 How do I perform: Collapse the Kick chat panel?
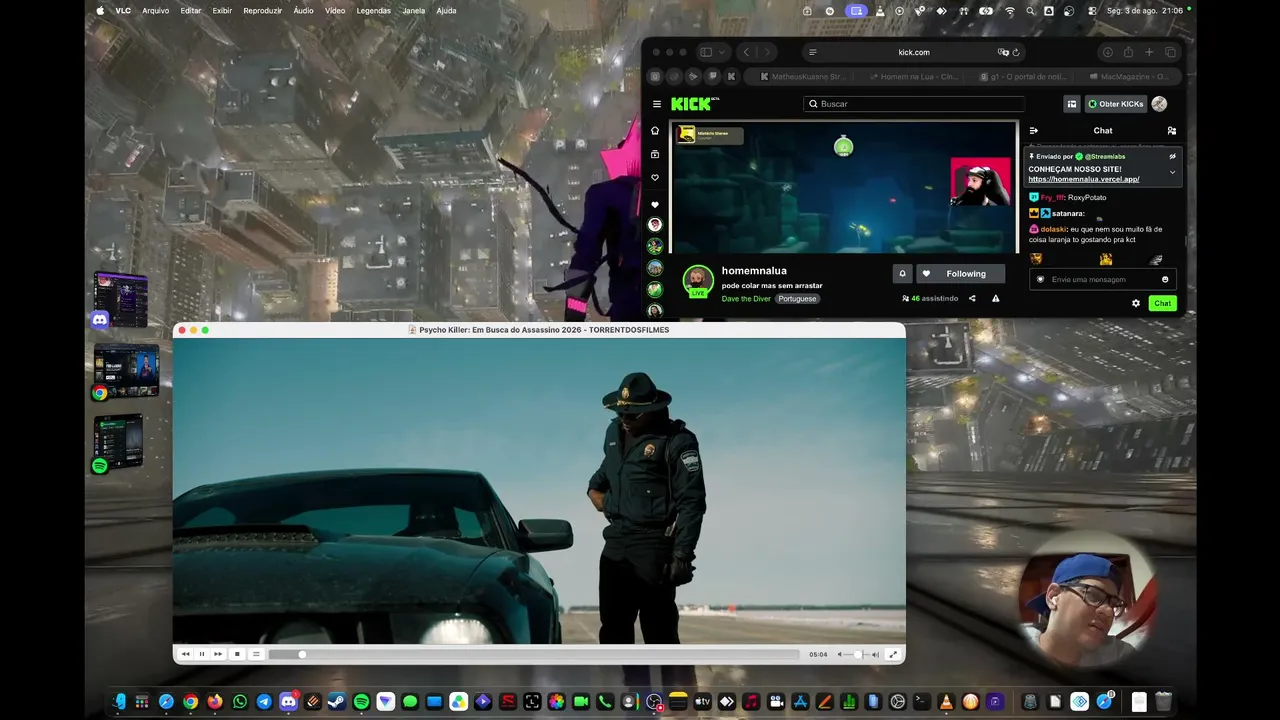click(x=1034, y=131)
